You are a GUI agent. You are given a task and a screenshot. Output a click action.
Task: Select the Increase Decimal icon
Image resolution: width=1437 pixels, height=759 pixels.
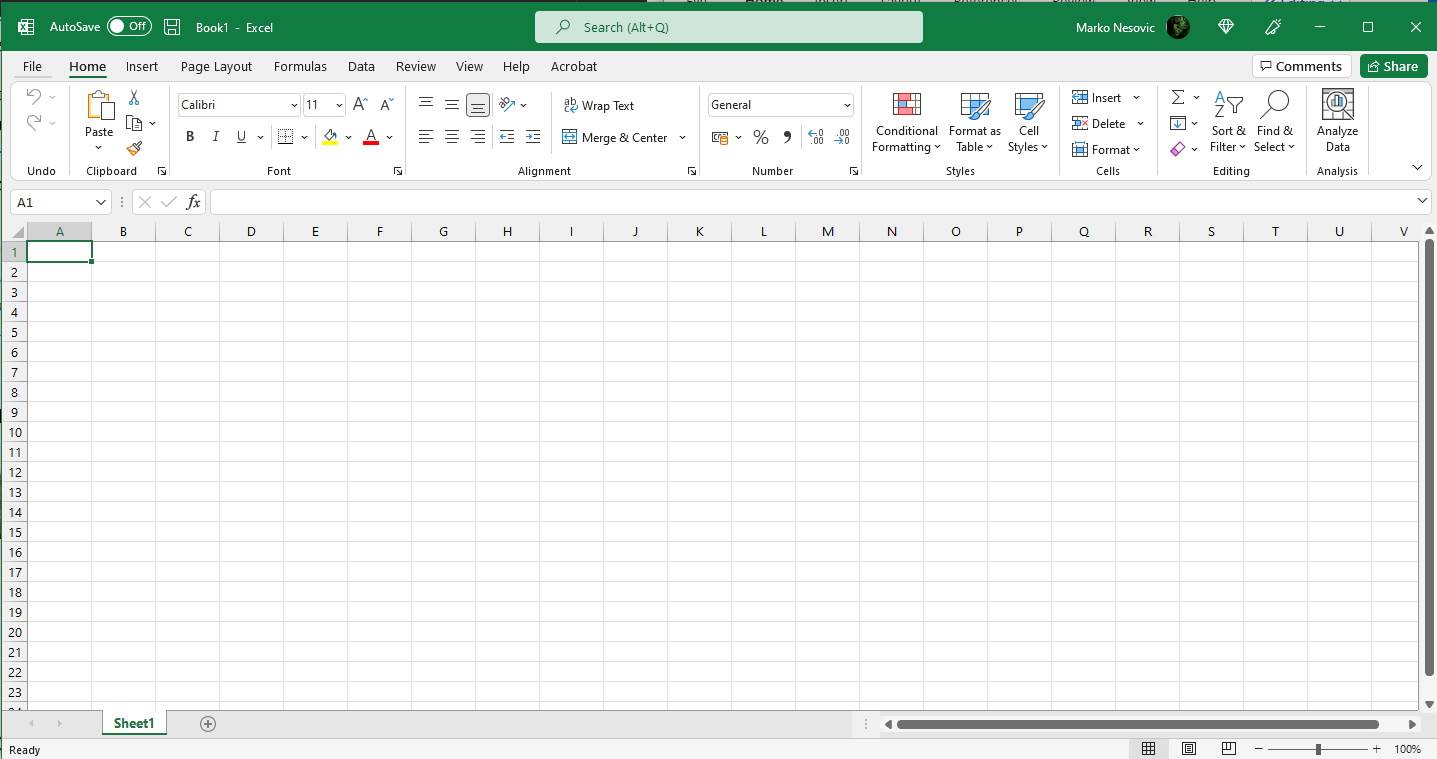click(816, 137)
